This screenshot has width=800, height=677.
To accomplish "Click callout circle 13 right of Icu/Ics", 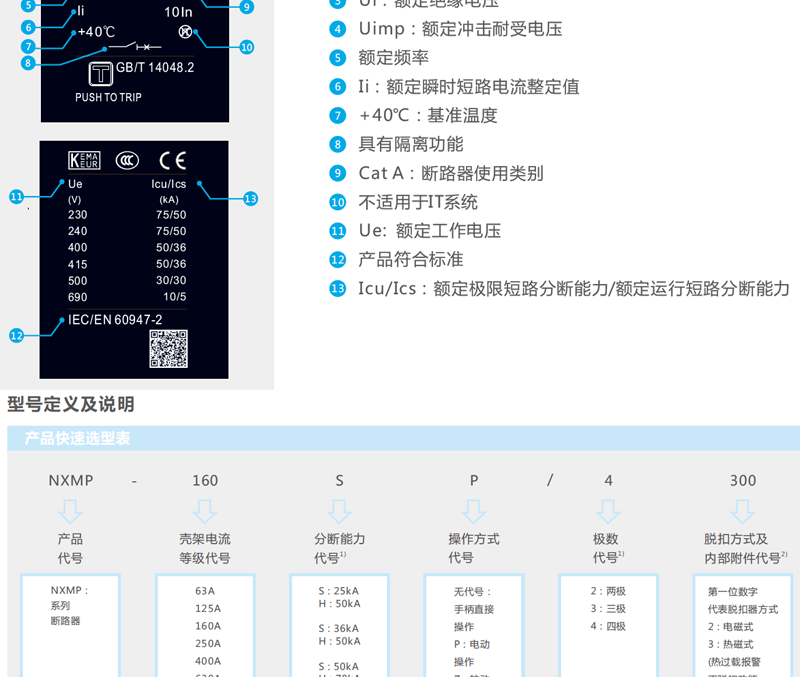I will 251,199.
